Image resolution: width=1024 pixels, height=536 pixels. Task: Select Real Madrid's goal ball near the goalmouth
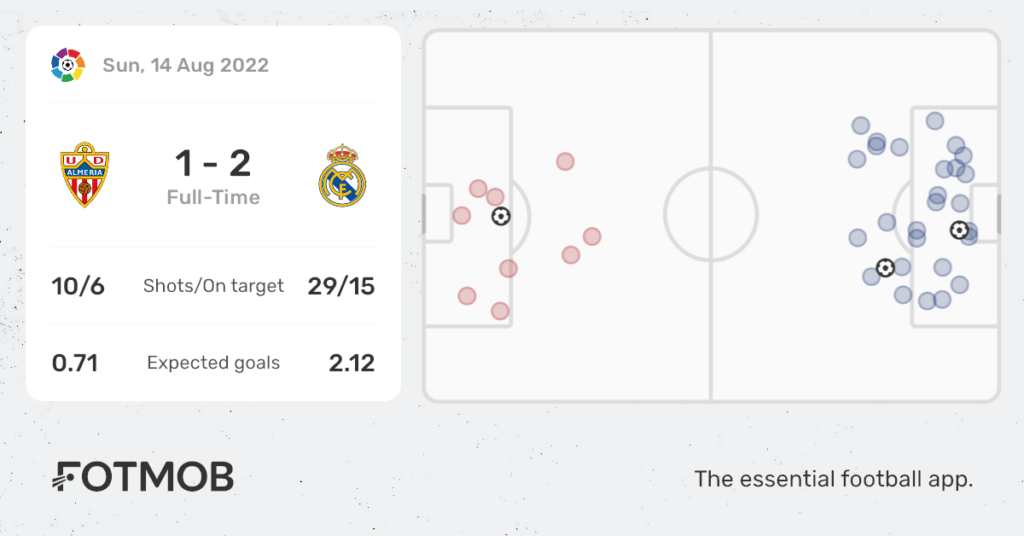(x=959, y=230)
